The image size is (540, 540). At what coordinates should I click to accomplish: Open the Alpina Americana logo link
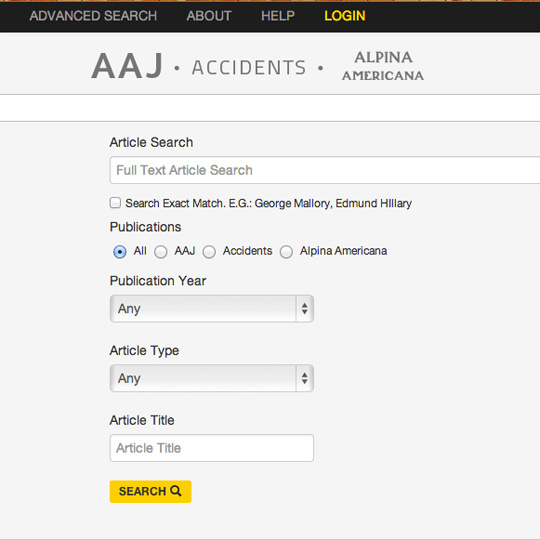coord(383,66)
